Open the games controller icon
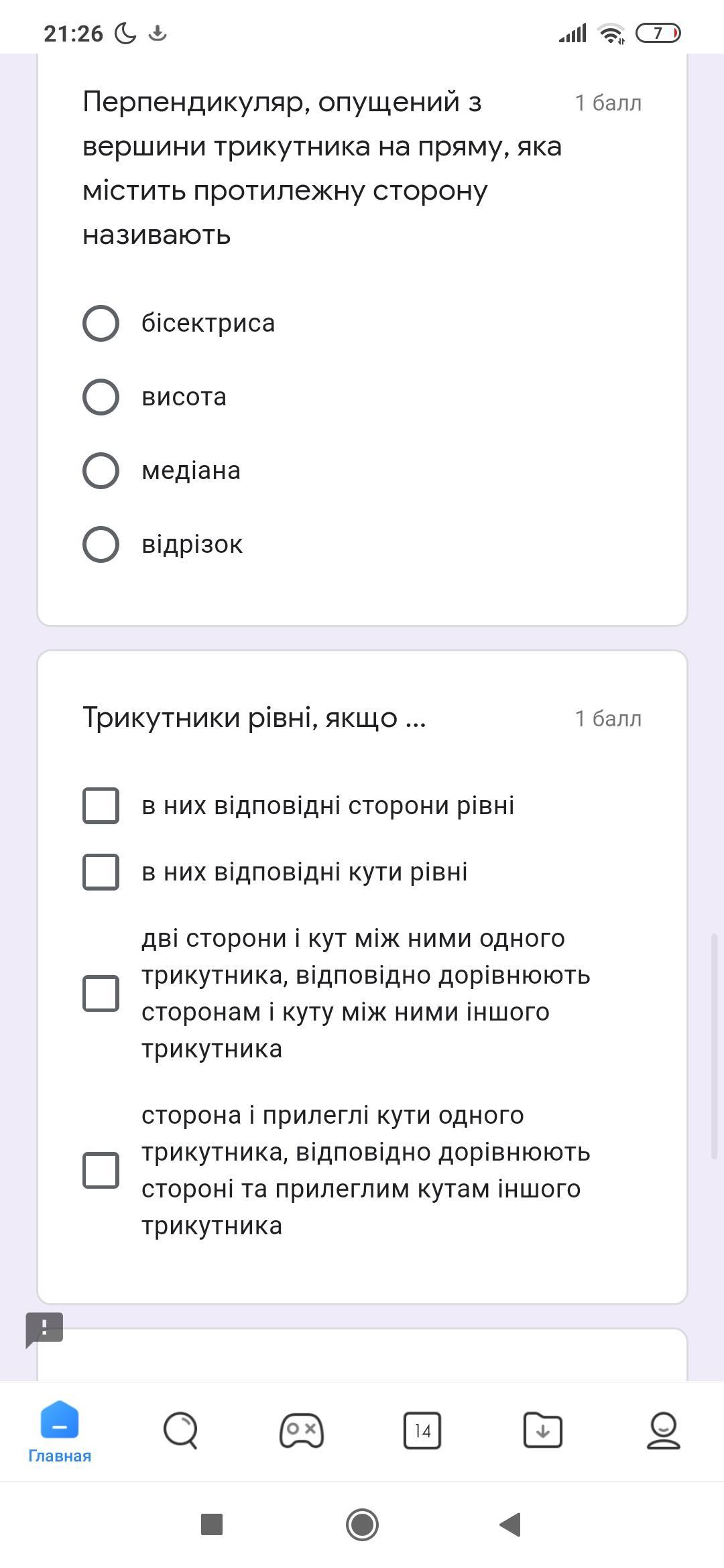The image size is (724, 1568). tap(301, 1431)
